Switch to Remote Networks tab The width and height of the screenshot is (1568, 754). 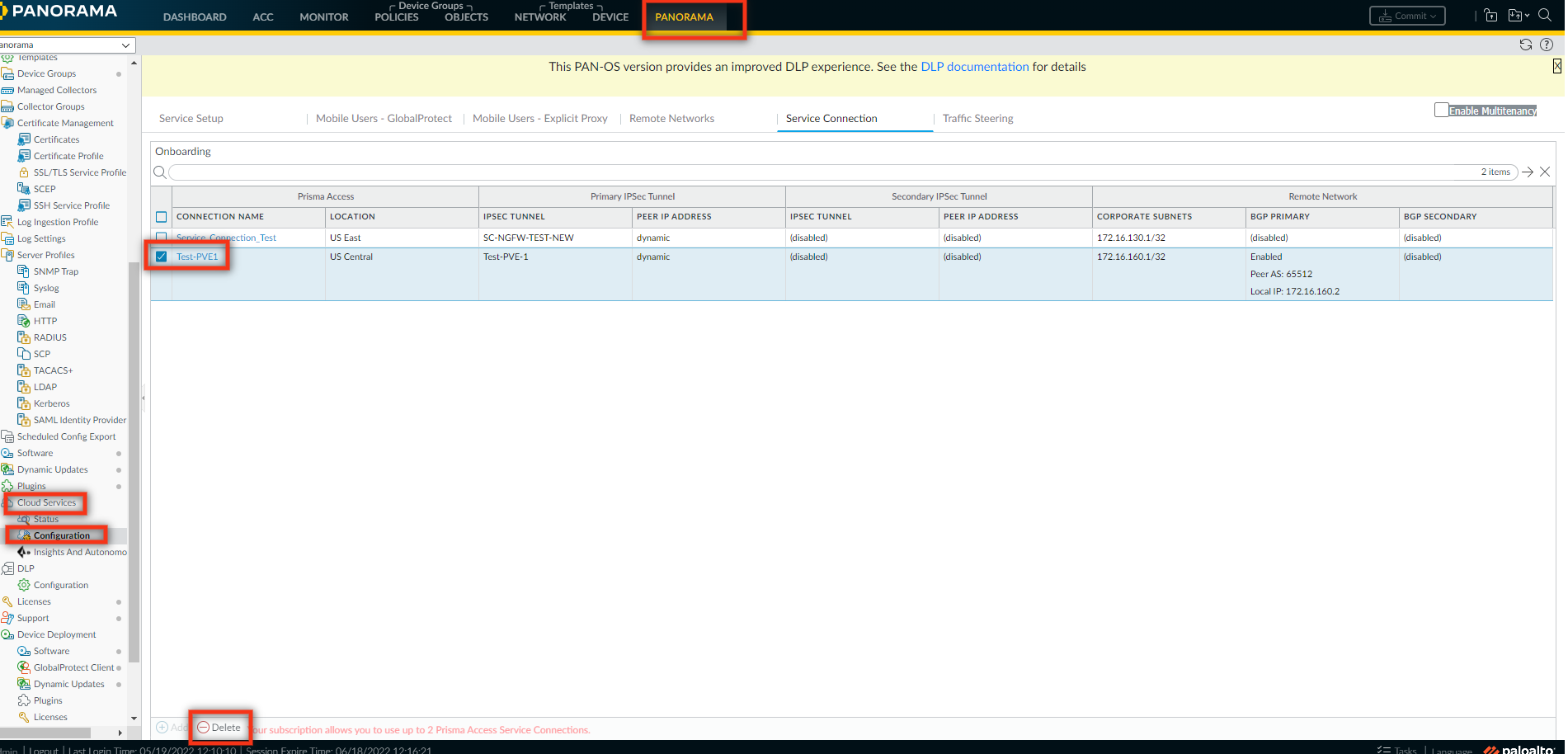coord(671,119)
